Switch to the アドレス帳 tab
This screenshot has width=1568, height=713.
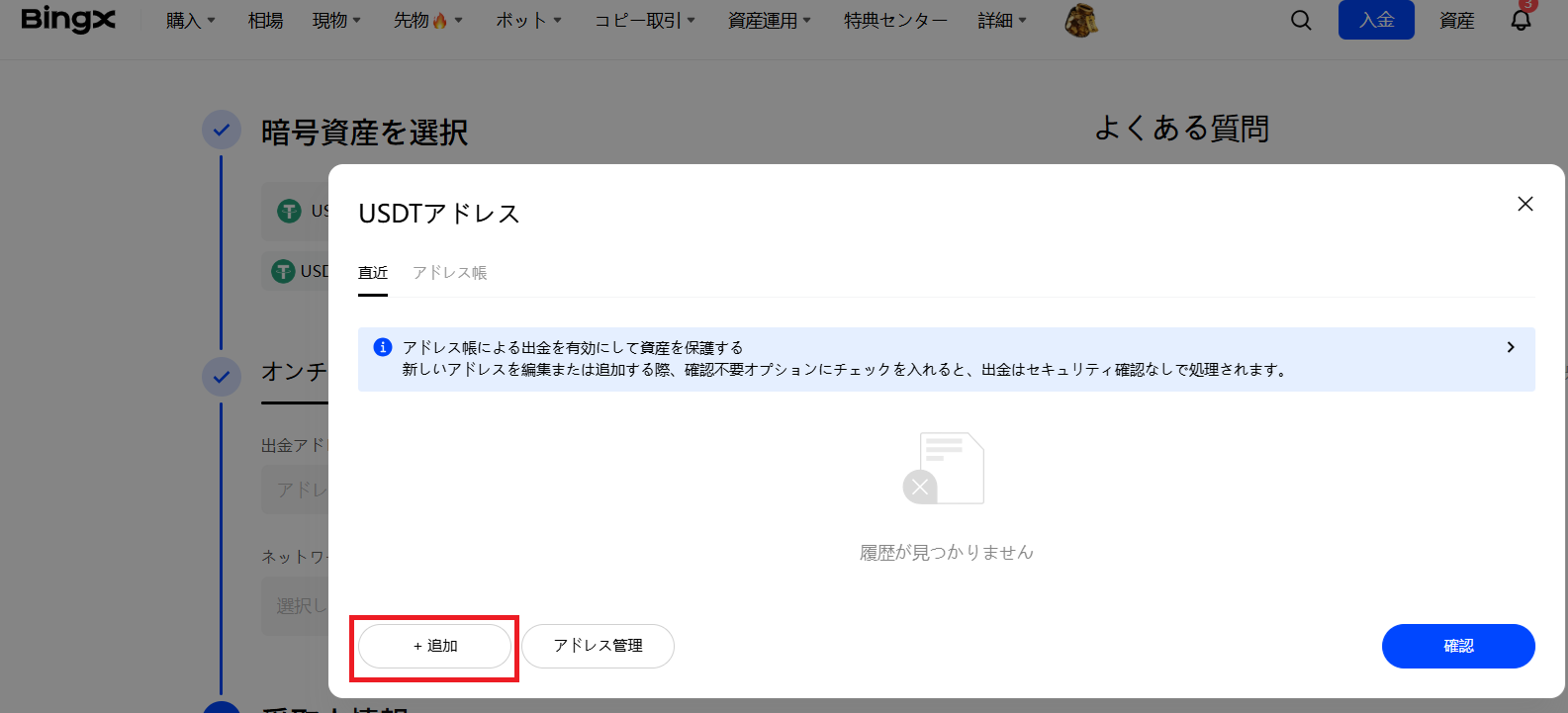449,273
